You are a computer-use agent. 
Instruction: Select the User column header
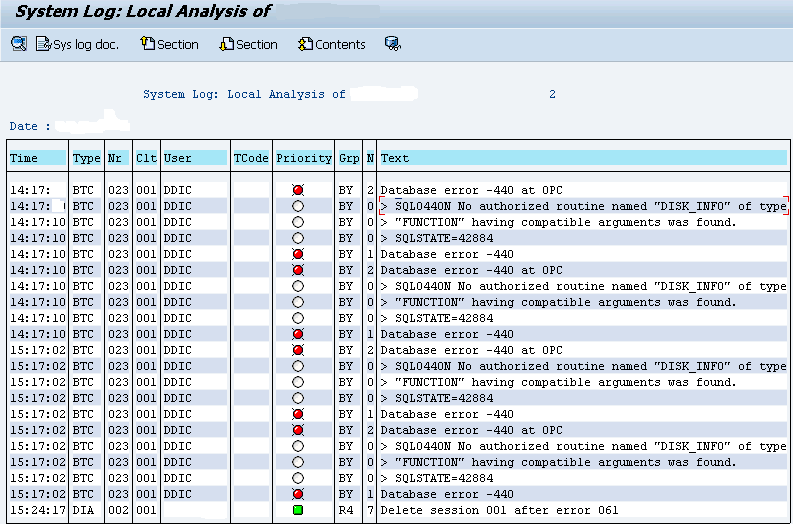click(x=195, y=158)
